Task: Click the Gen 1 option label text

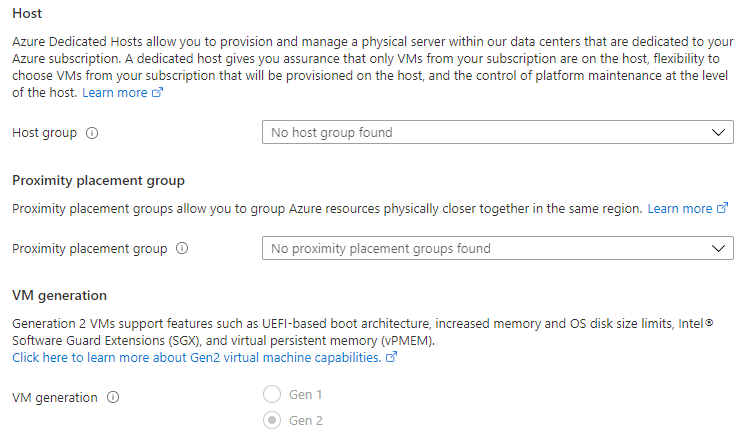Action: pos(305,395)
